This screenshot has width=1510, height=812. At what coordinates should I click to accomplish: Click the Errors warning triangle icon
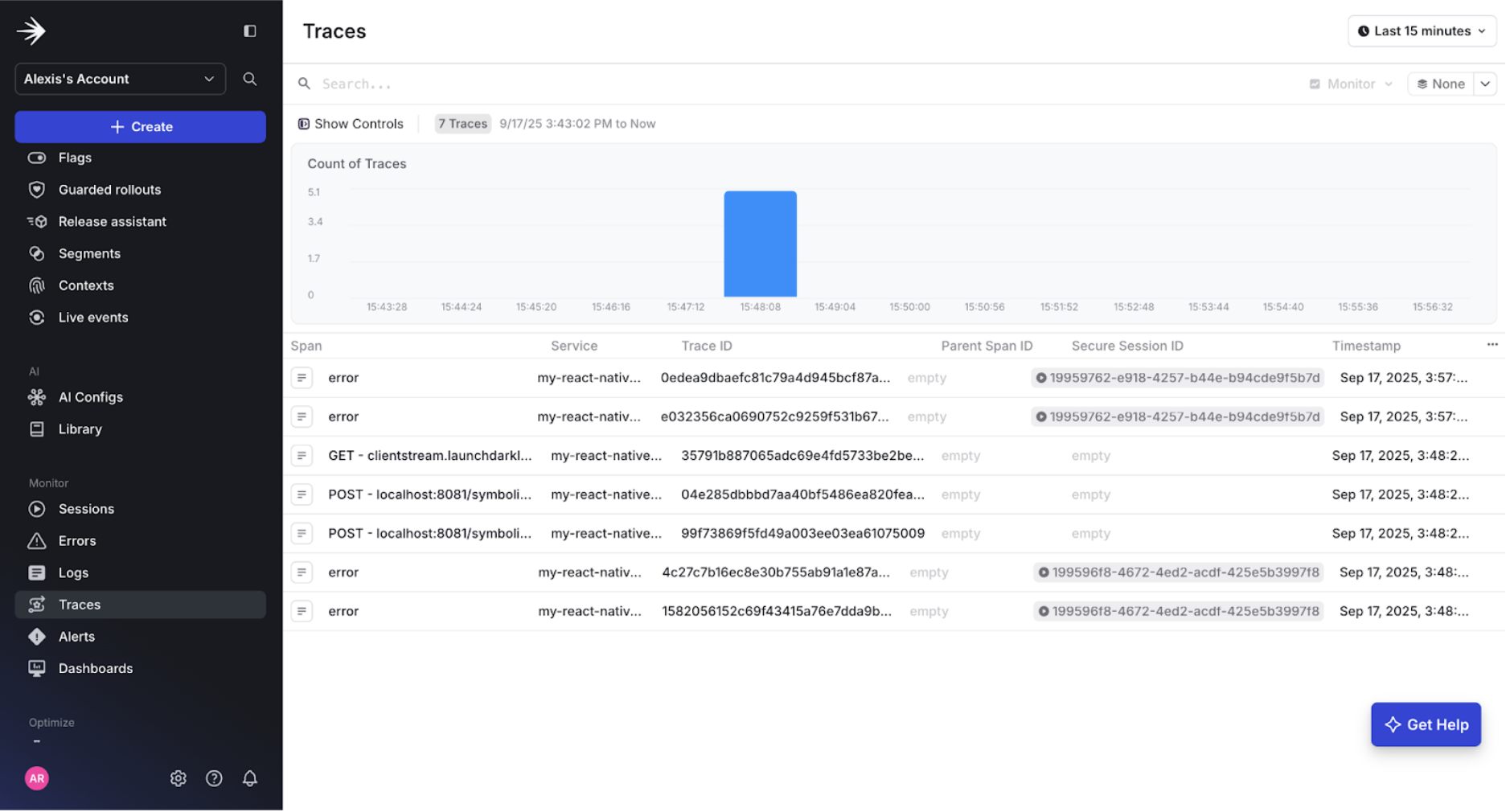click(37, 540)
